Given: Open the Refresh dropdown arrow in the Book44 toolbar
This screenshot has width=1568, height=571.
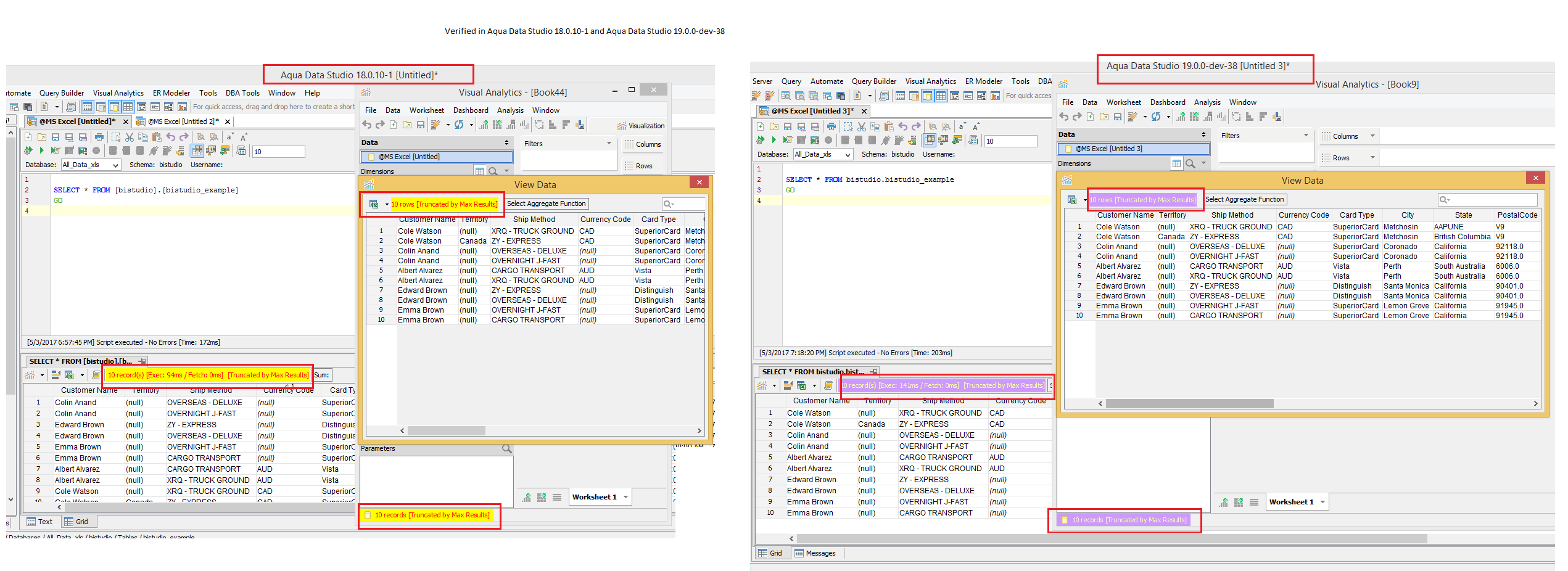Looking at the screenshot, I should [x=471, y=125].
